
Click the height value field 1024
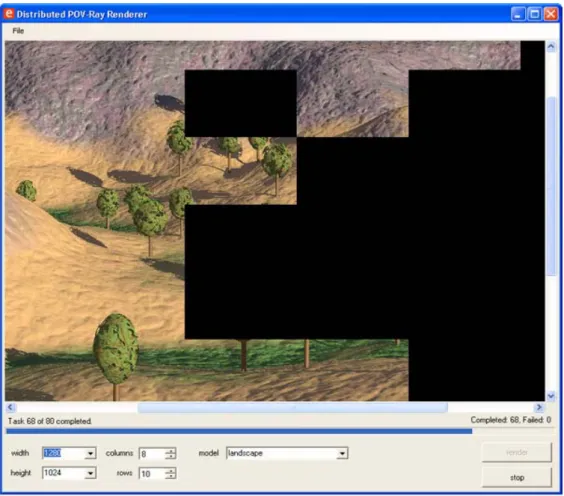click(x=64, y=473)
